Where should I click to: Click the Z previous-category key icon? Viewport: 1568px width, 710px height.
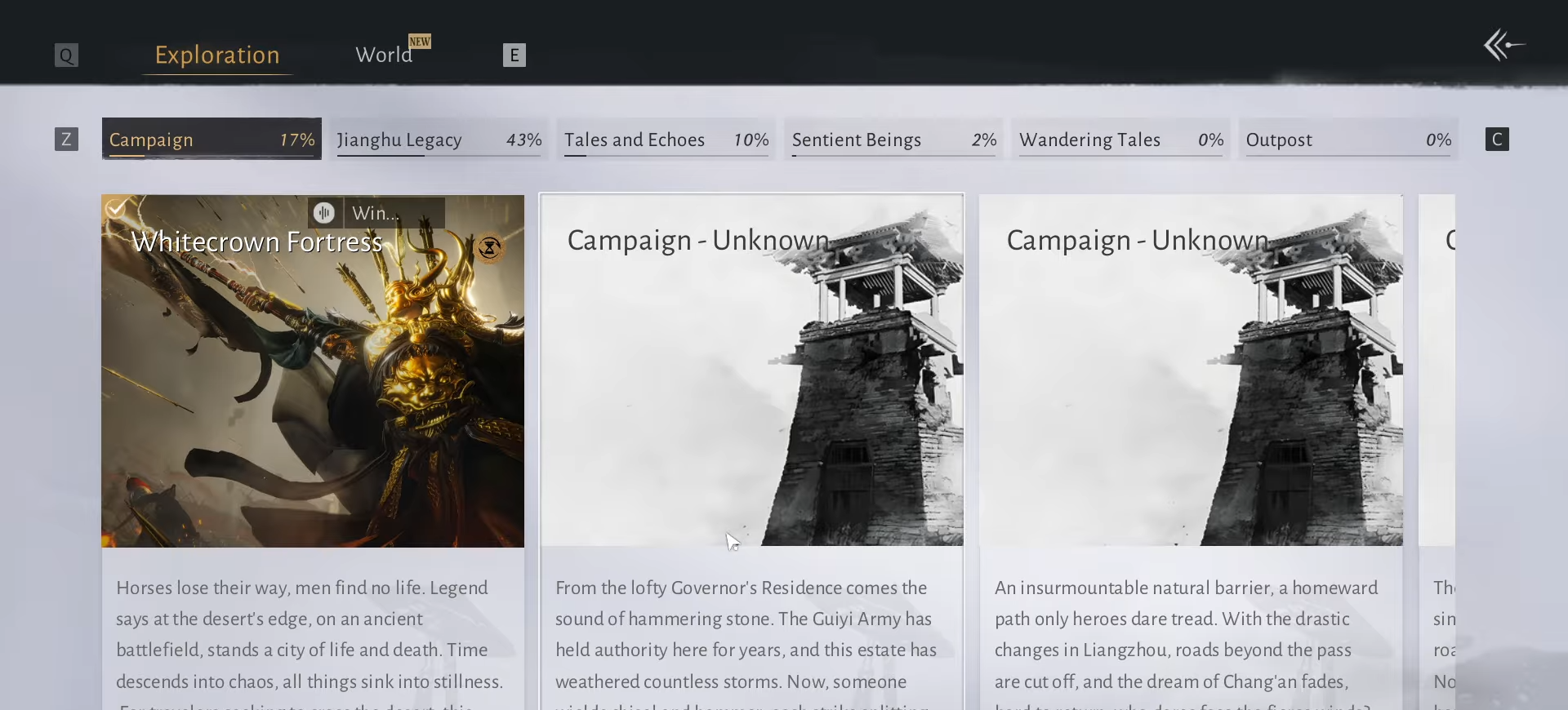tap(66, 140)
